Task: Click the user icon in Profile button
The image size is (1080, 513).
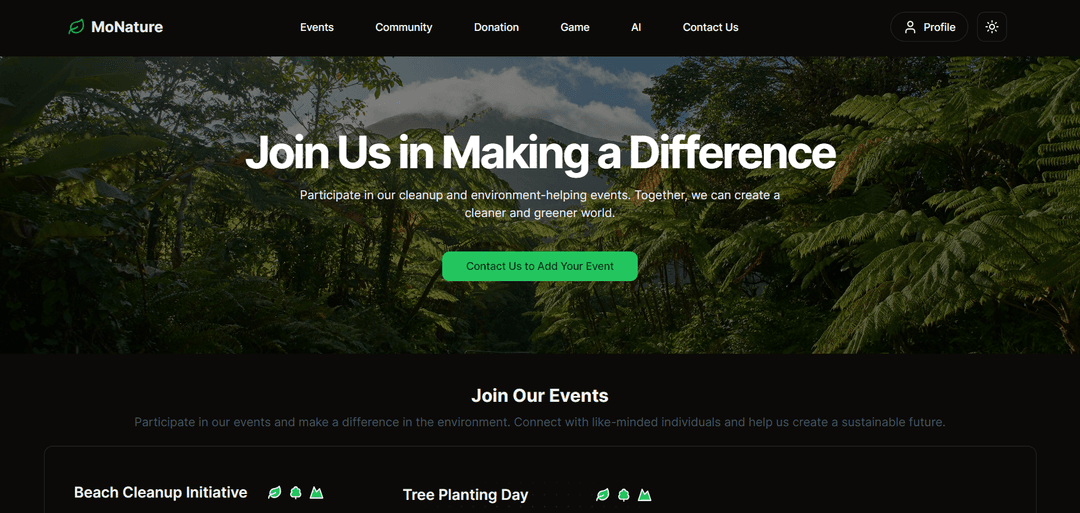Action: [x=910, y=27]
